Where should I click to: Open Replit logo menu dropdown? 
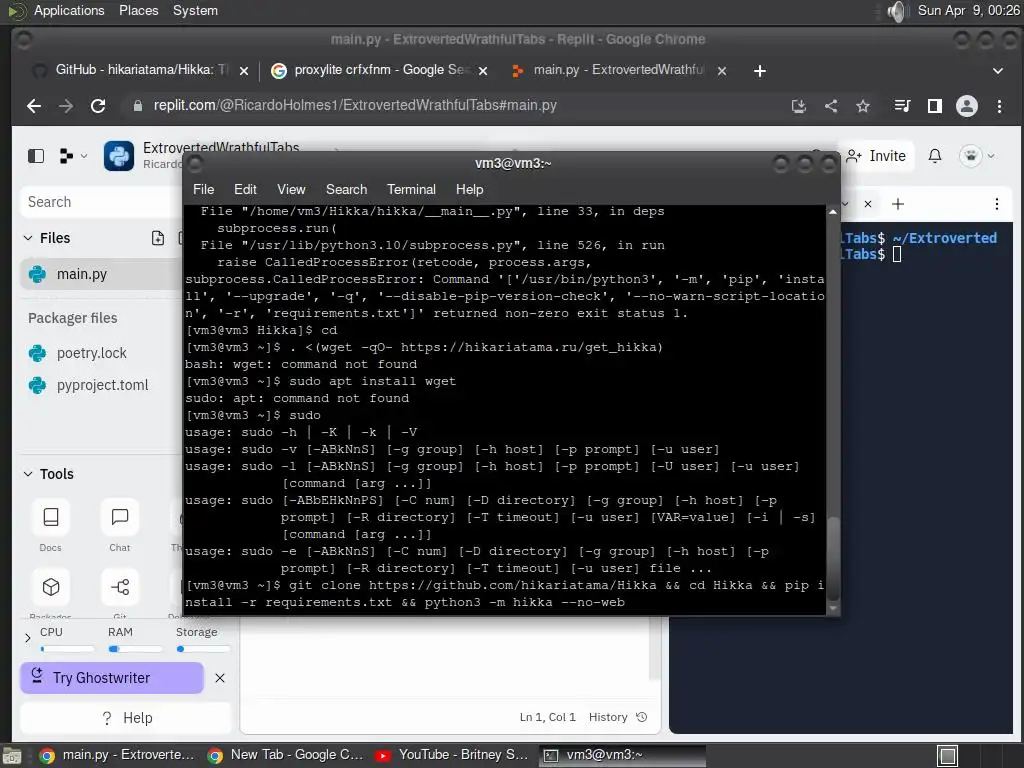73,156
